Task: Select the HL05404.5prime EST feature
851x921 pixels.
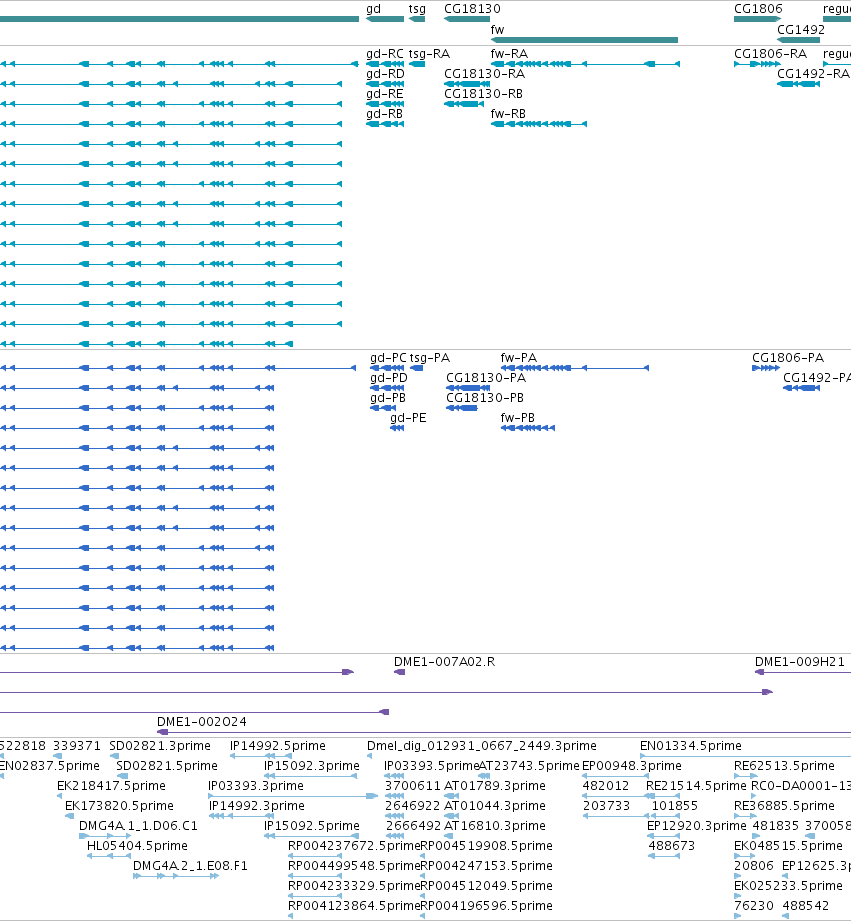Action: tap(108, 856)
